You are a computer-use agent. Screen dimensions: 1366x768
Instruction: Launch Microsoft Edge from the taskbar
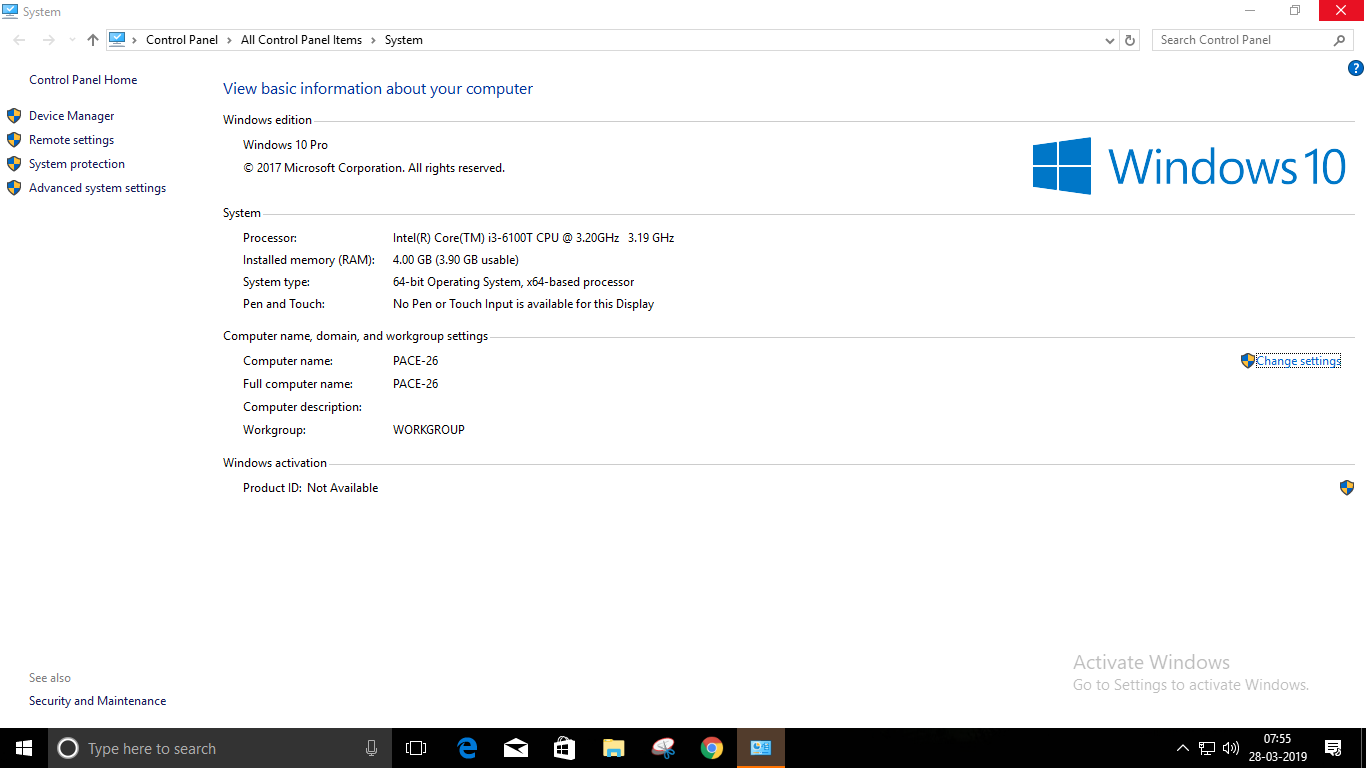tap(467, 748)
